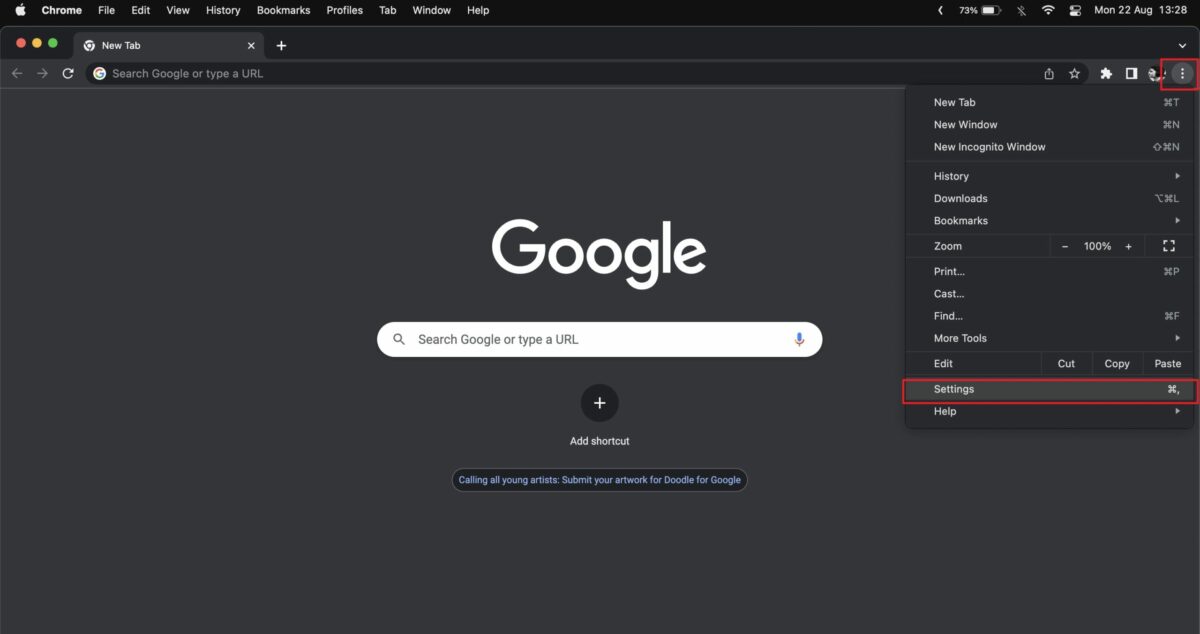Select New Tab in the Chrome menu
The image size is (1200, 634).
coord(1049,102)
